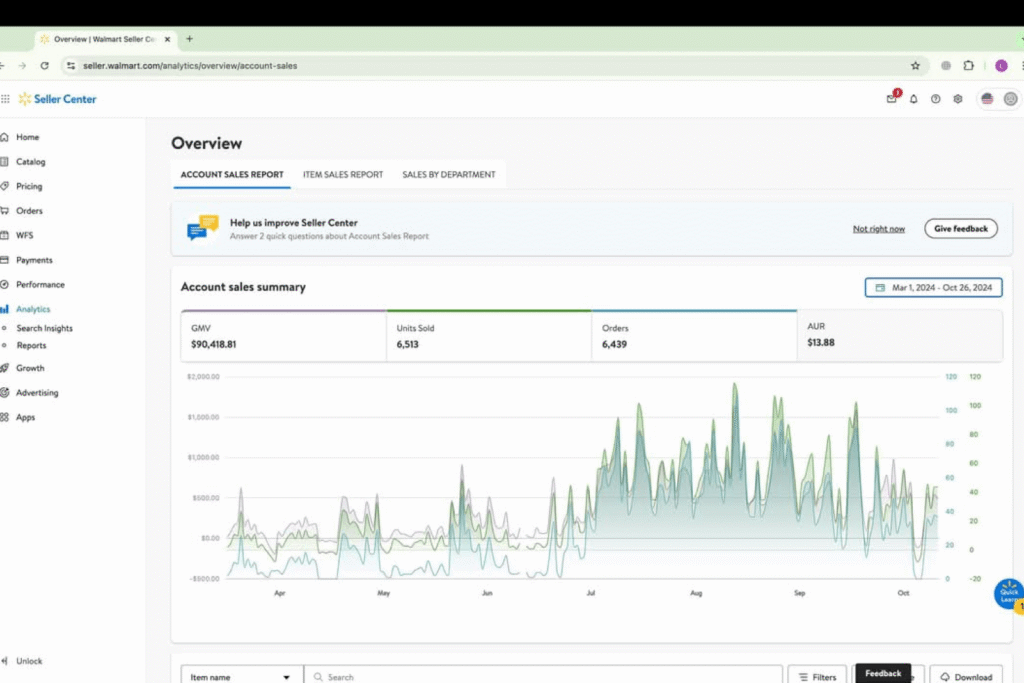Open a new browser tab
The width and height of the screenshot is (1024, 683).
click(x=189, y=39)
